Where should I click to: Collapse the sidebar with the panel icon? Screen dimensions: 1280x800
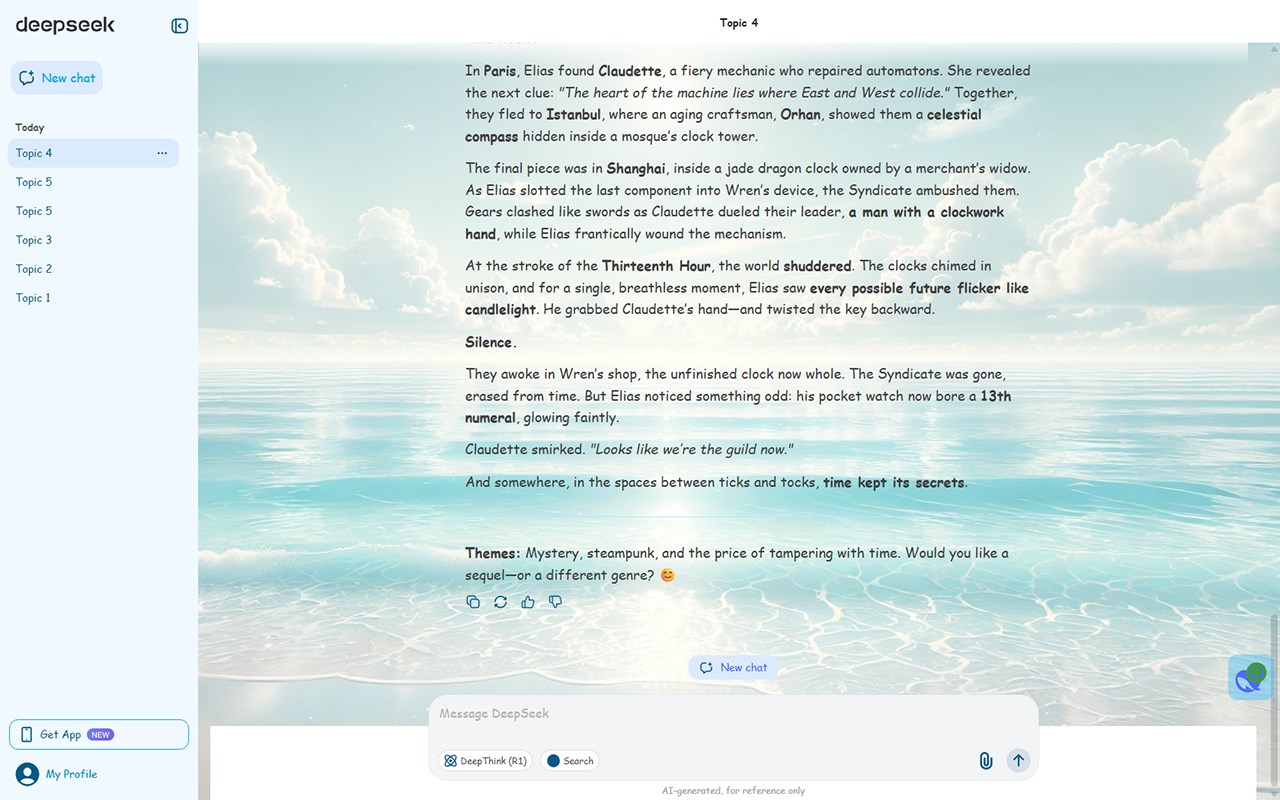(180, 26)
